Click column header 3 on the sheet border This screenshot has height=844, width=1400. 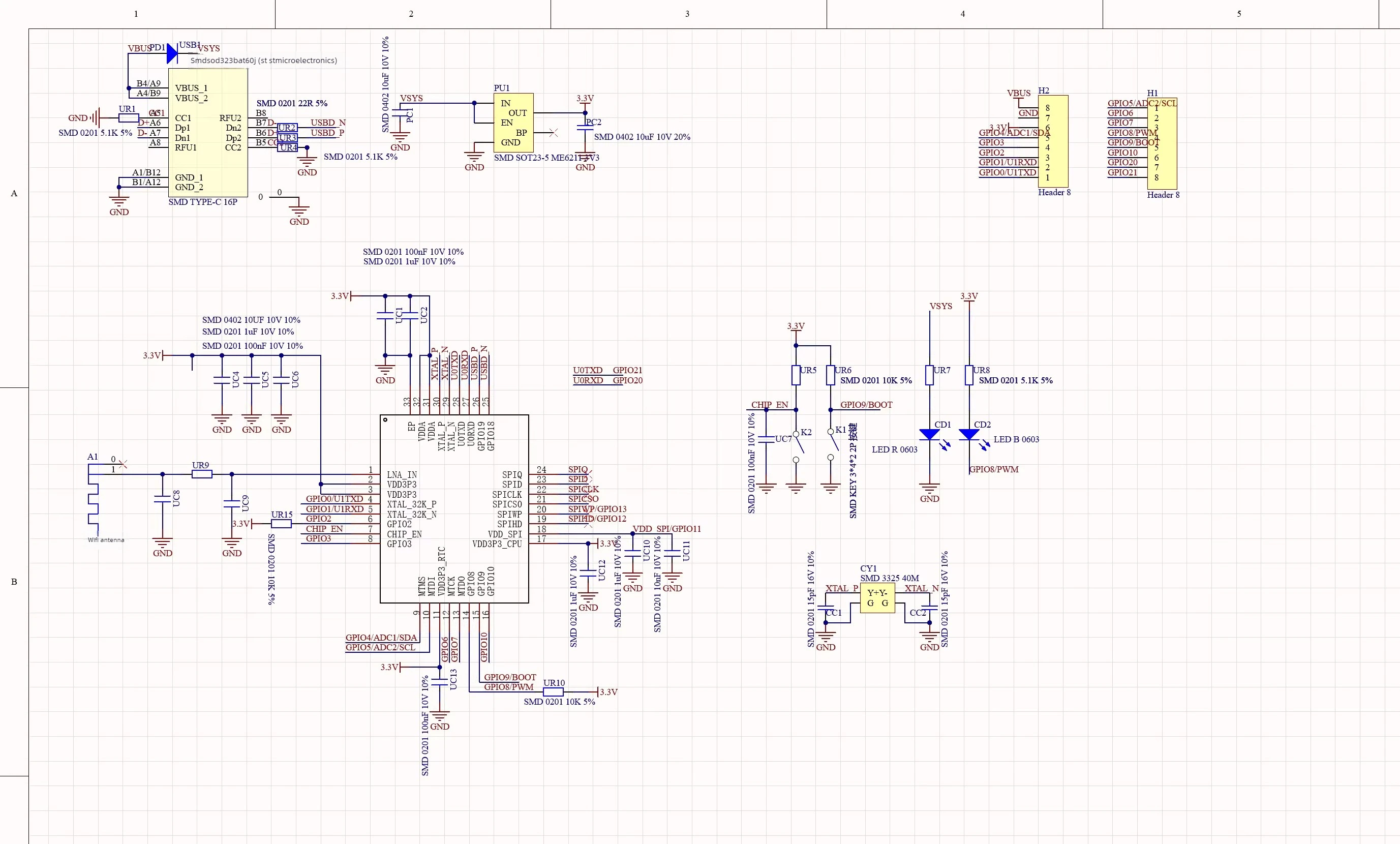pos(687,14)
